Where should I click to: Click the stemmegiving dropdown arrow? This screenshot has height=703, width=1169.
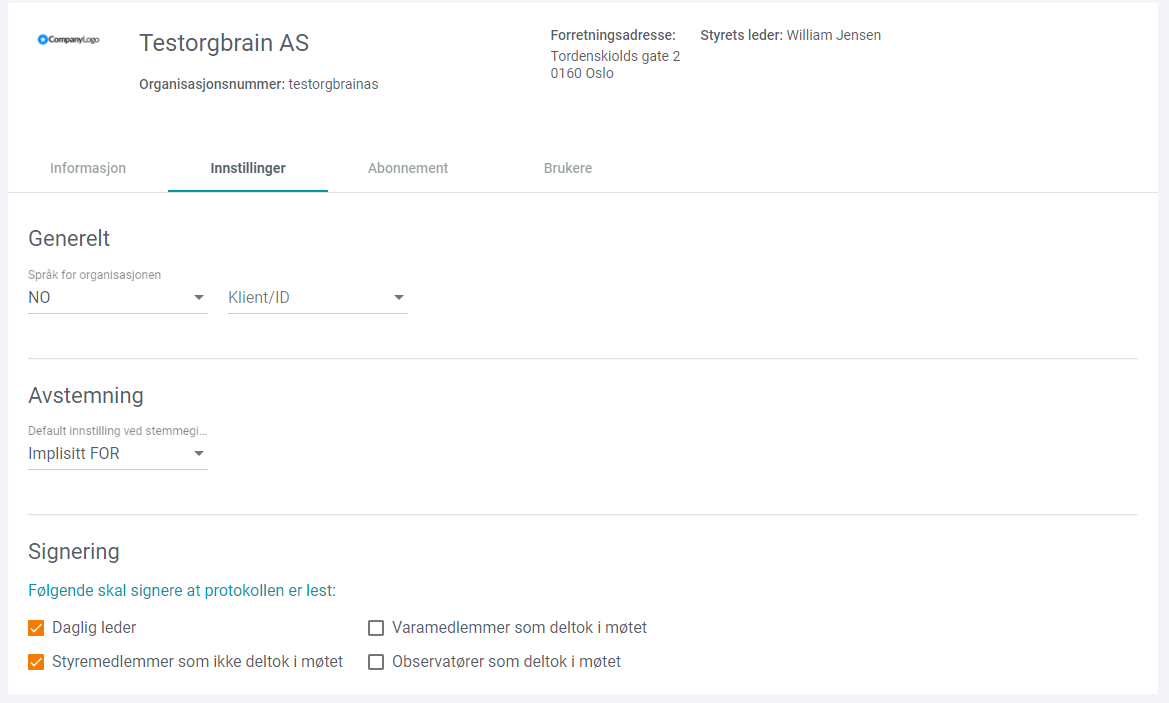(199, 453)
